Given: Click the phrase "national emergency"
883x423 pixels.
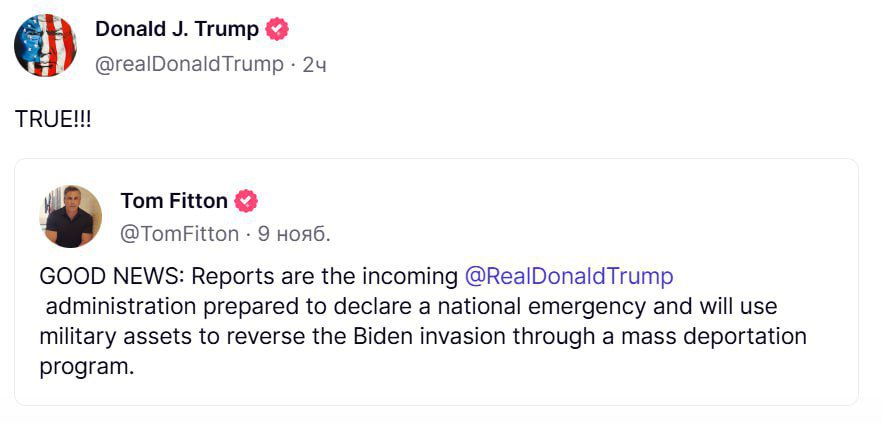Looking at the screenshot, I should [568, 305].
